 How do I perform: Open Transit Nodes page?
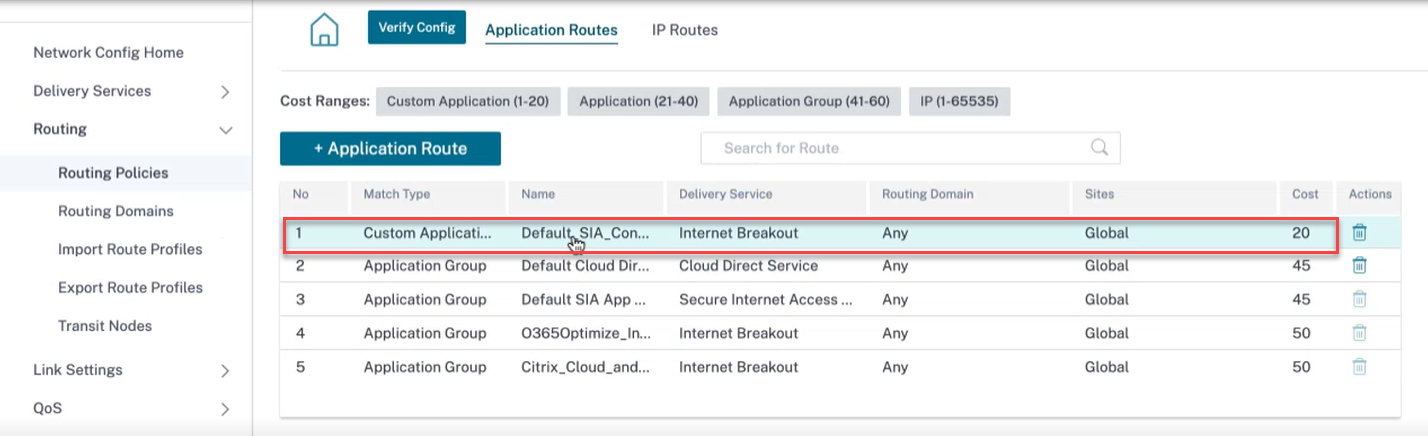tap(105, 325)
